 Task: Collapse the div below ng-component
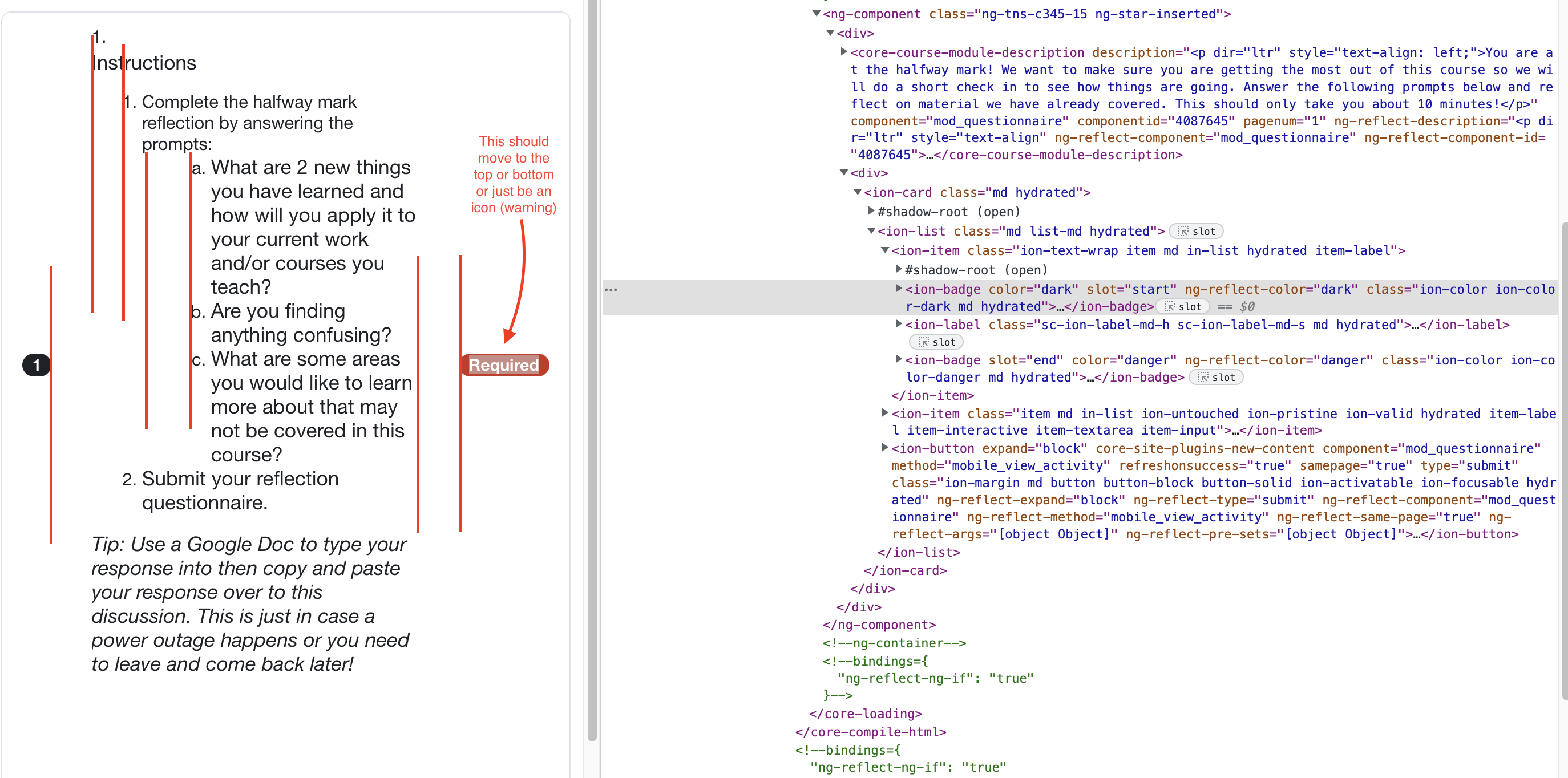coord(830,33)
